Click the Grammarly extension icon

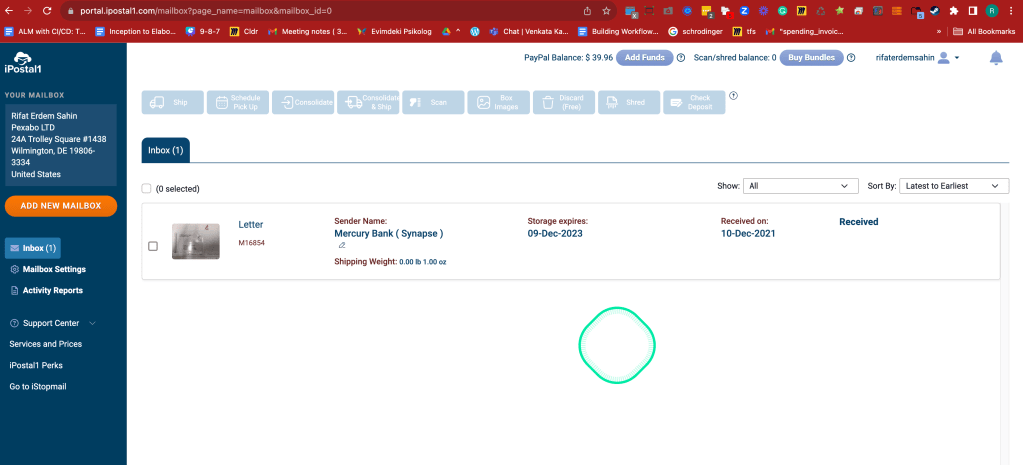pos(782,10)
